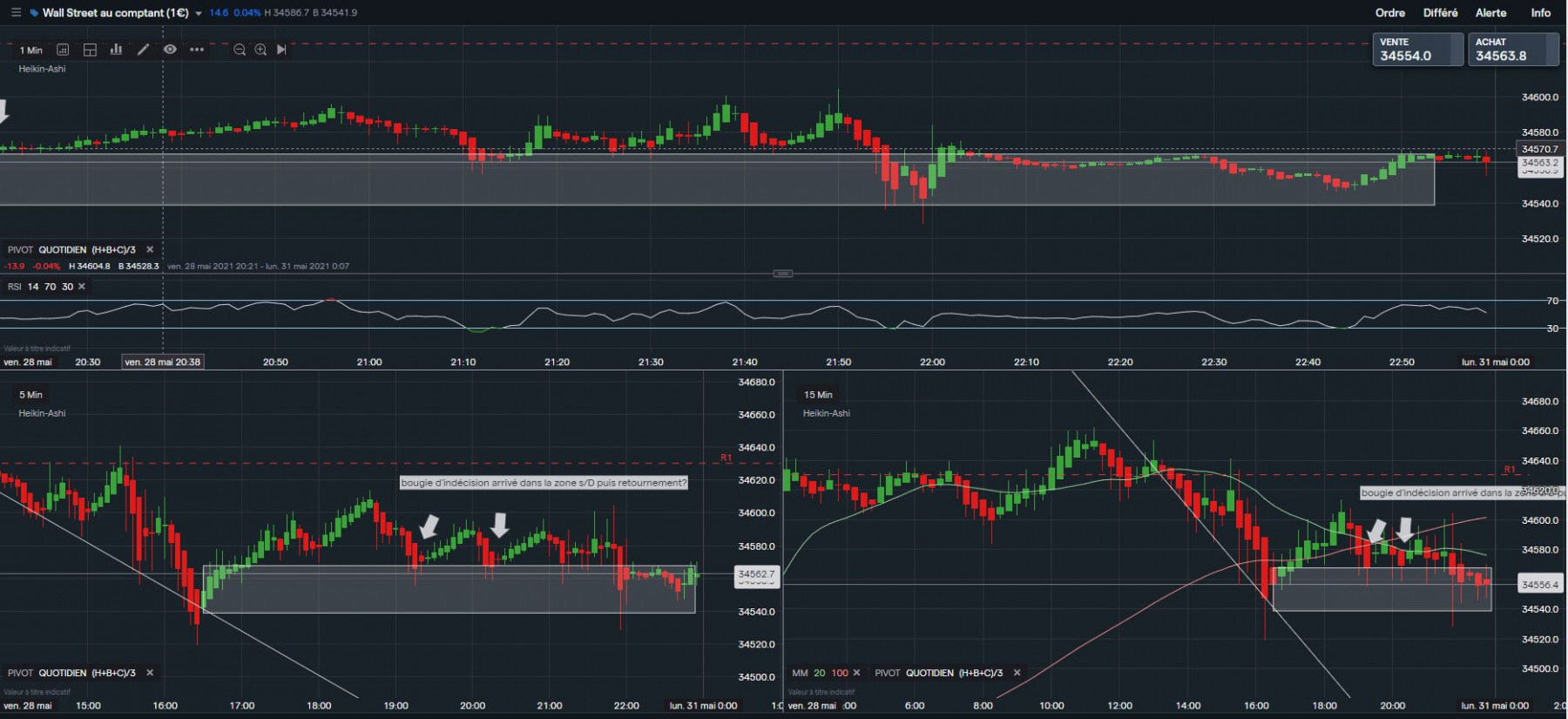Toggle the eye visibility icon in the toolbar
Screen dimensions: 1568x719
click(x=170, y=50)
